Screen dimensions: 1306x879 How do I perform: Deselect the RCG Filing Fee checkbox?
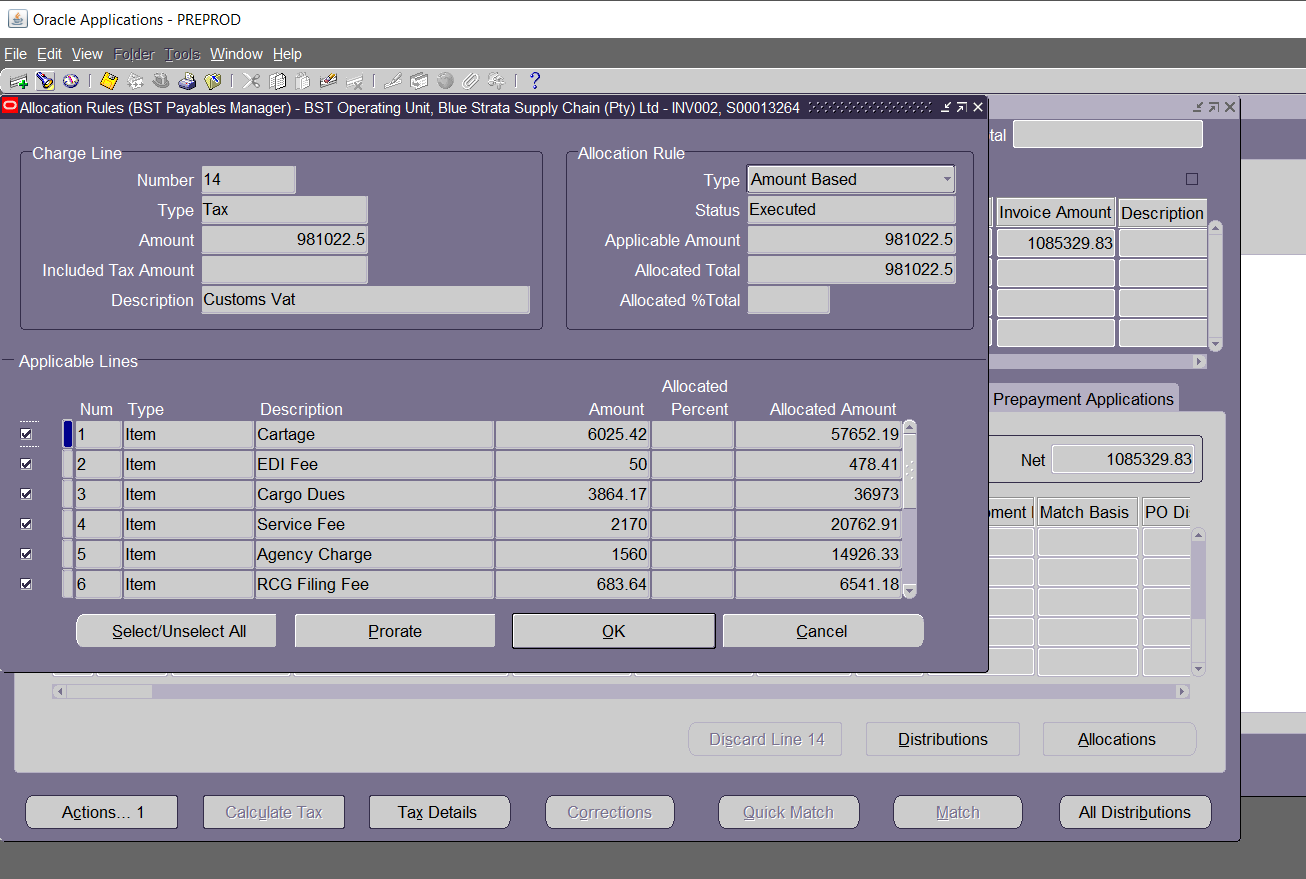tap(26, 584)
